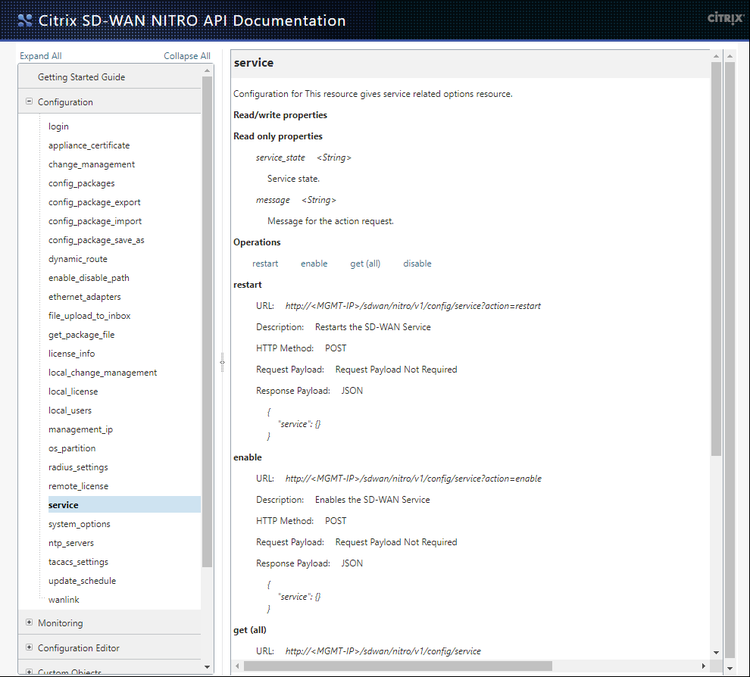
Task: Select config_packages item
Action: 81,183
